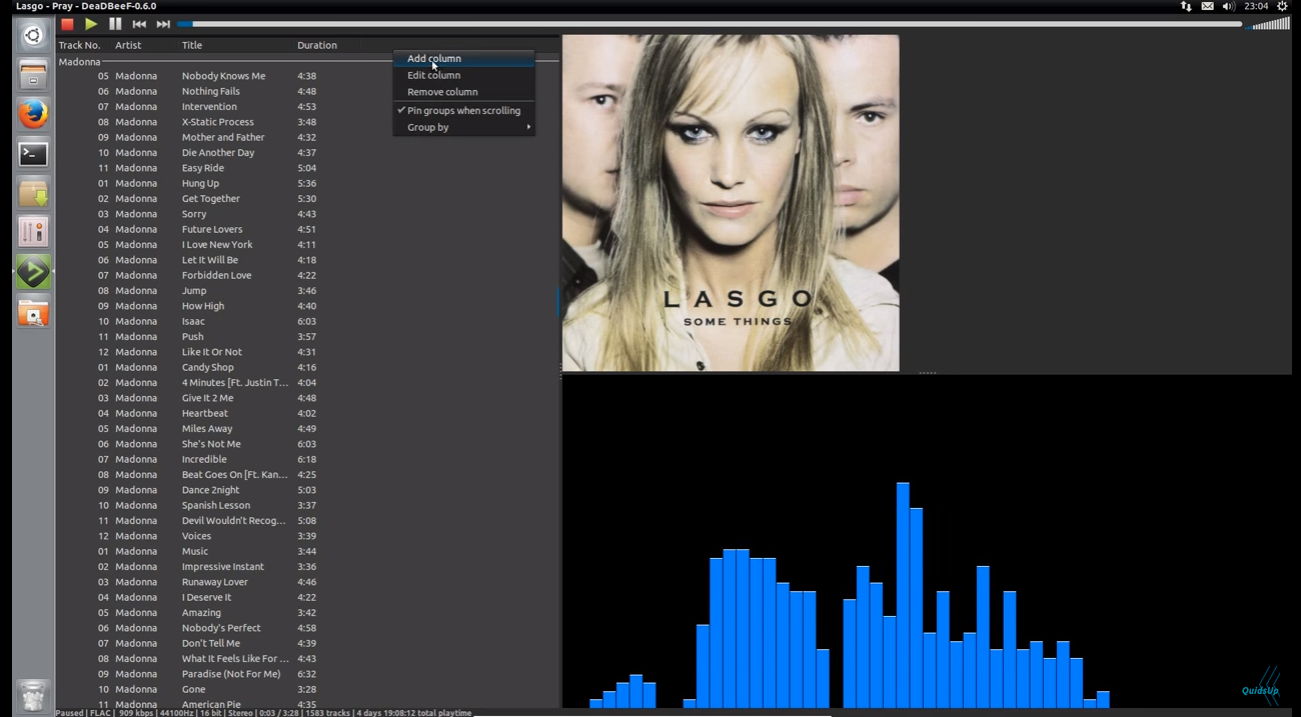Open the orange folder search launcher icon
This screenshot has height=717, width=1301.
(x=33, y=312)
